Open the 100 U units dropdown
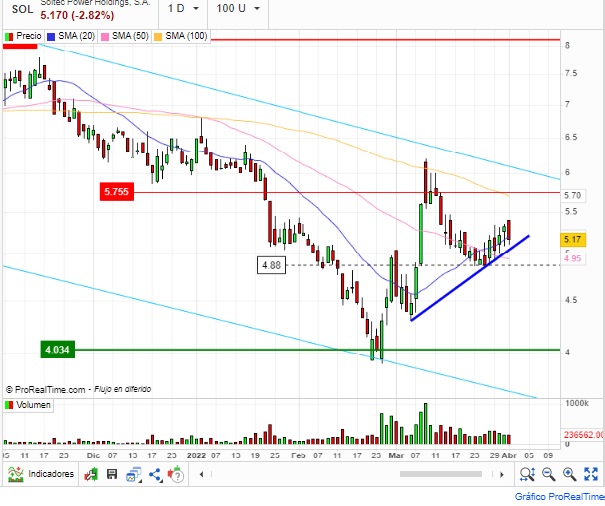605x506 pixels. pos(238,8)
